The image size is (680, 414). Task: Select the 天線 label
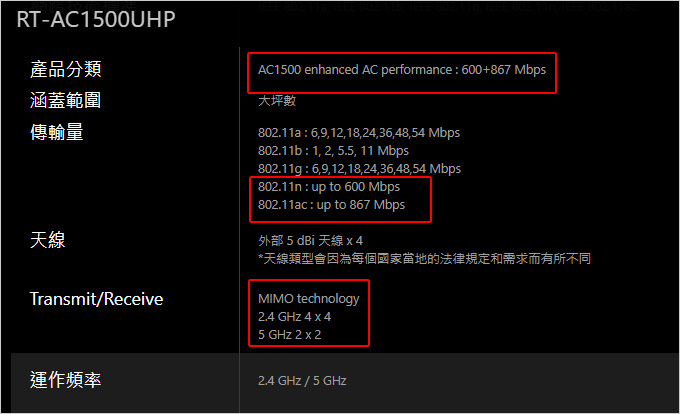pos(48,240)
